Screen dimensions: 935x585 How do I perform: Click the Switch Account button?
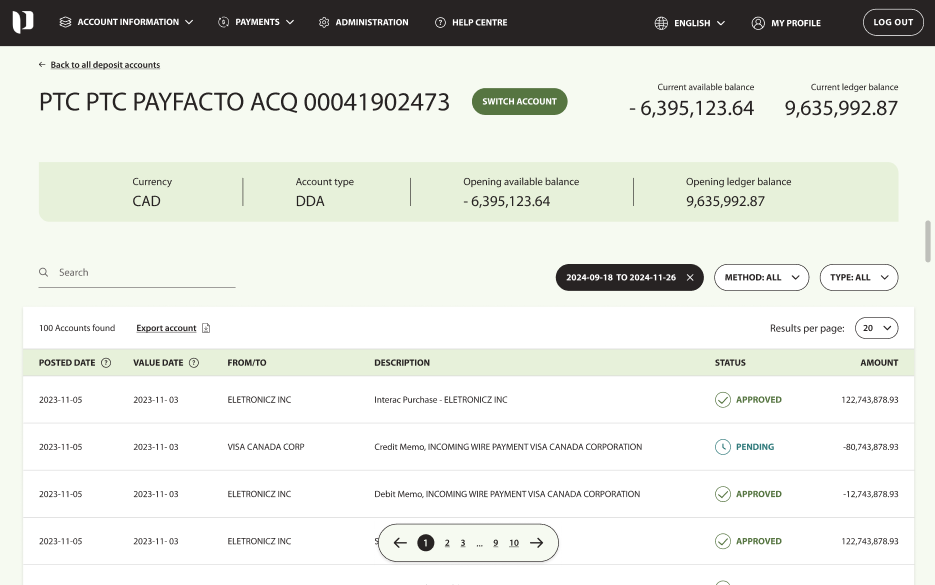(519, 102)
